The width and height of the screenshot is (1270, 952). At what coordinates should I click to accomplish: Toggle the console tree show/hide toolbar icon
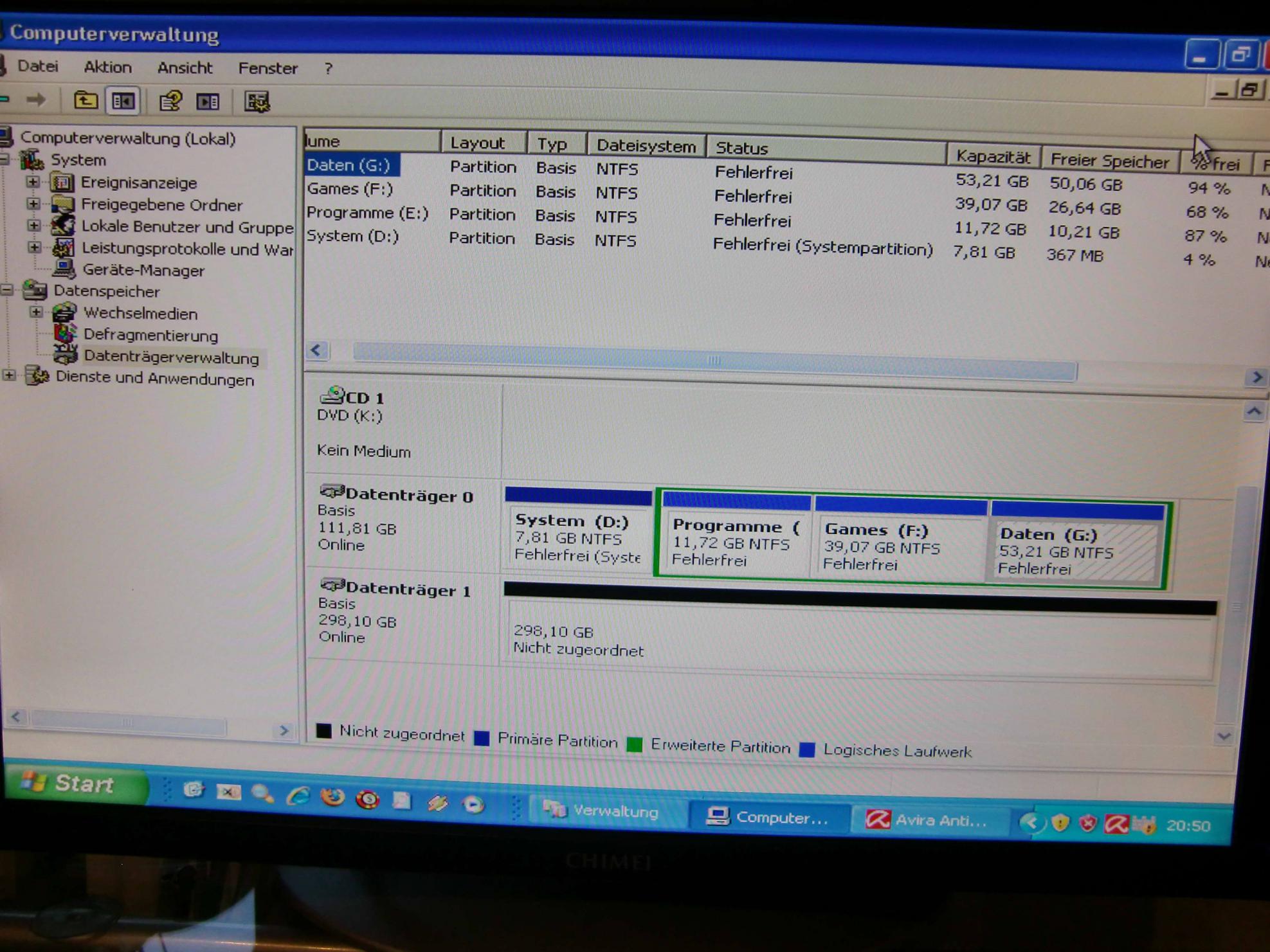tap(123, 101)
